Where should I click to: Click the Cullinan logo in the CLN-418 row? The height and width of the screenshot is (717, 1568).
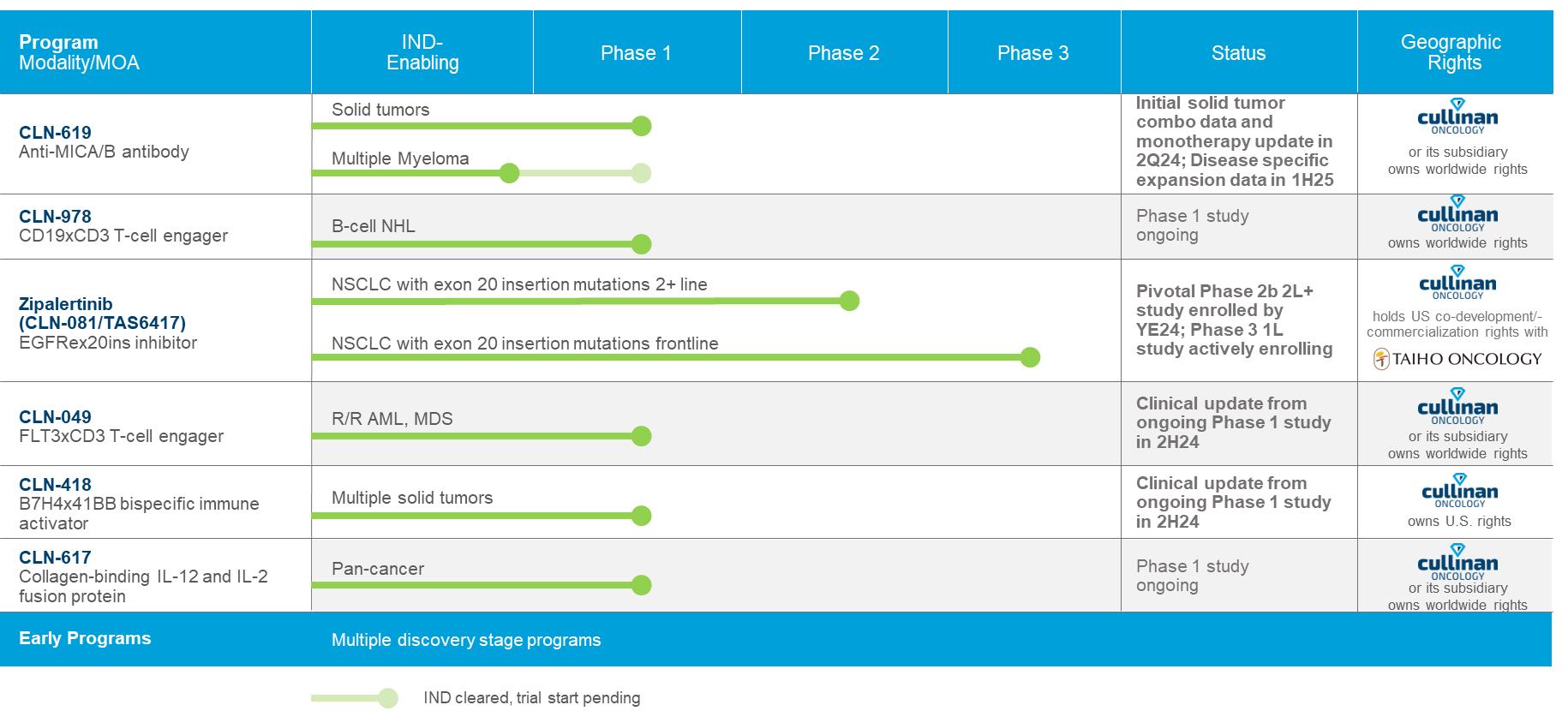1458,491
